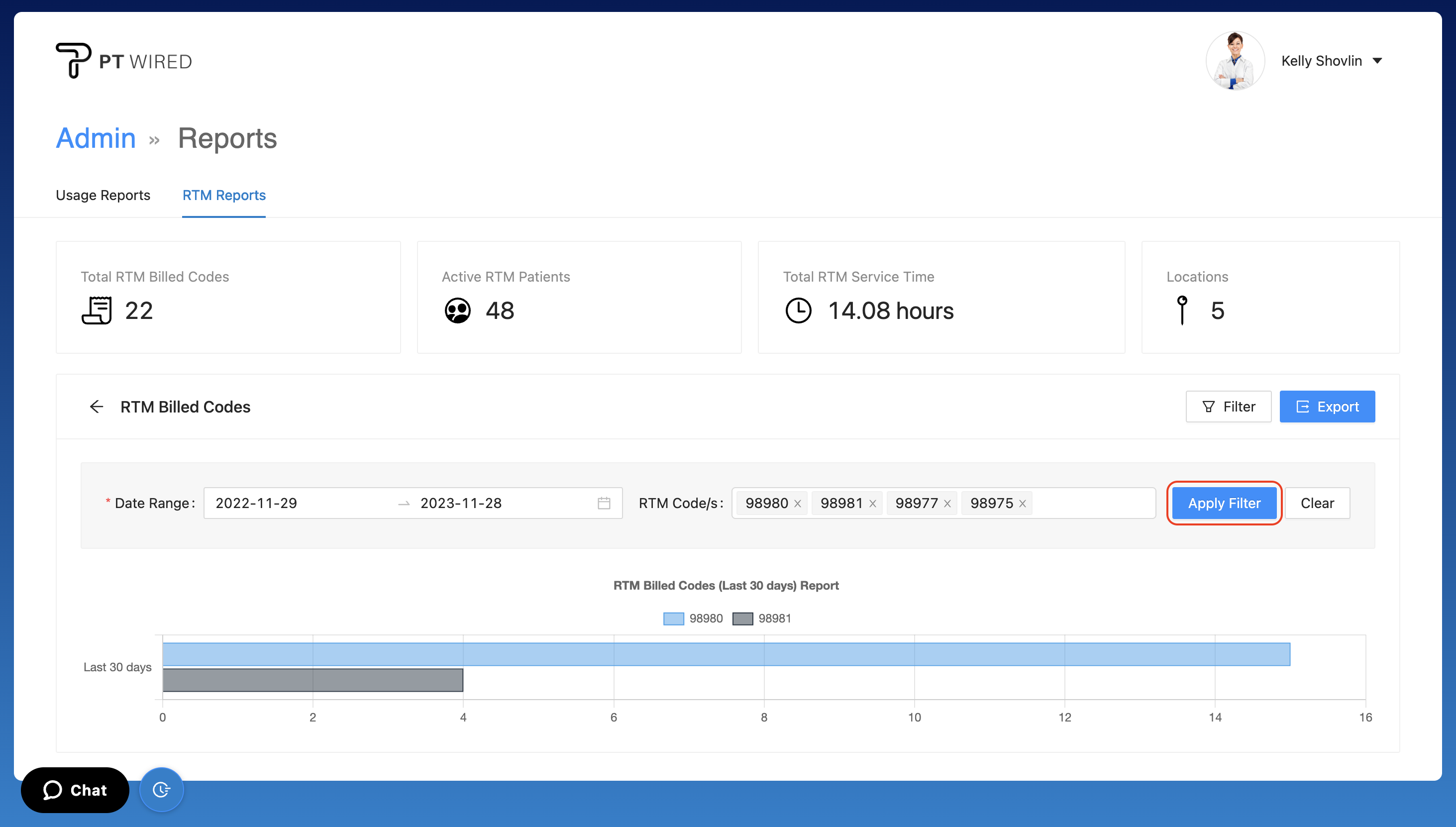Screen dimensions: 1456x827
Task: Remove the 98980 code tag
Action: [x=798, y=504]
